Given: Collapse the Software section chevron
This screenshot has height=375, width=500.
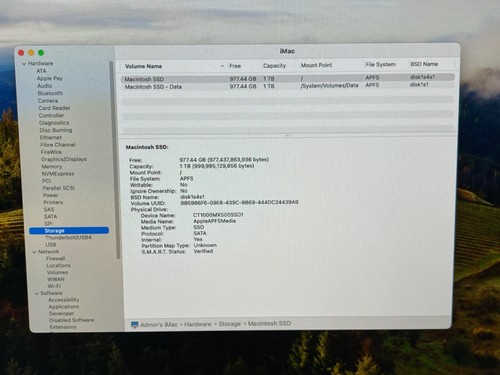Looking at the screenshot, I should pos(37,293).
